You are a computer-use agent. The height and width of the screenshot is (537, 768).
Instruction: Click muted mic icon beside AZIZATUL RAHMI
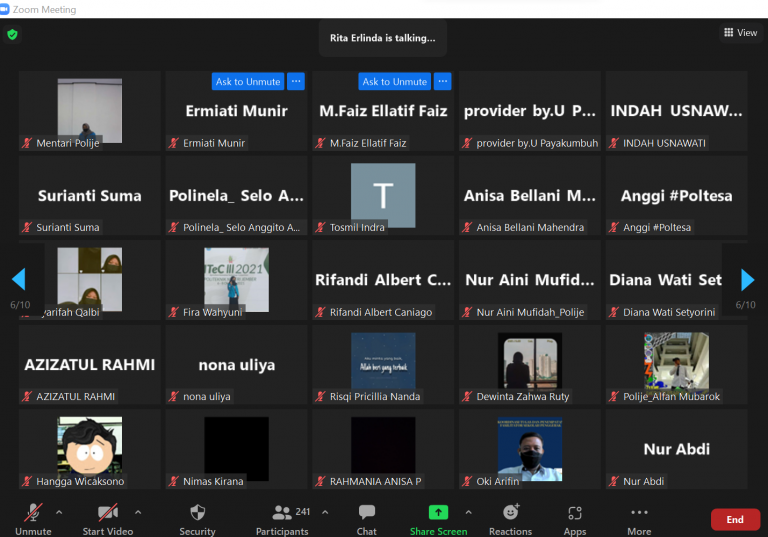pos(27,396)
